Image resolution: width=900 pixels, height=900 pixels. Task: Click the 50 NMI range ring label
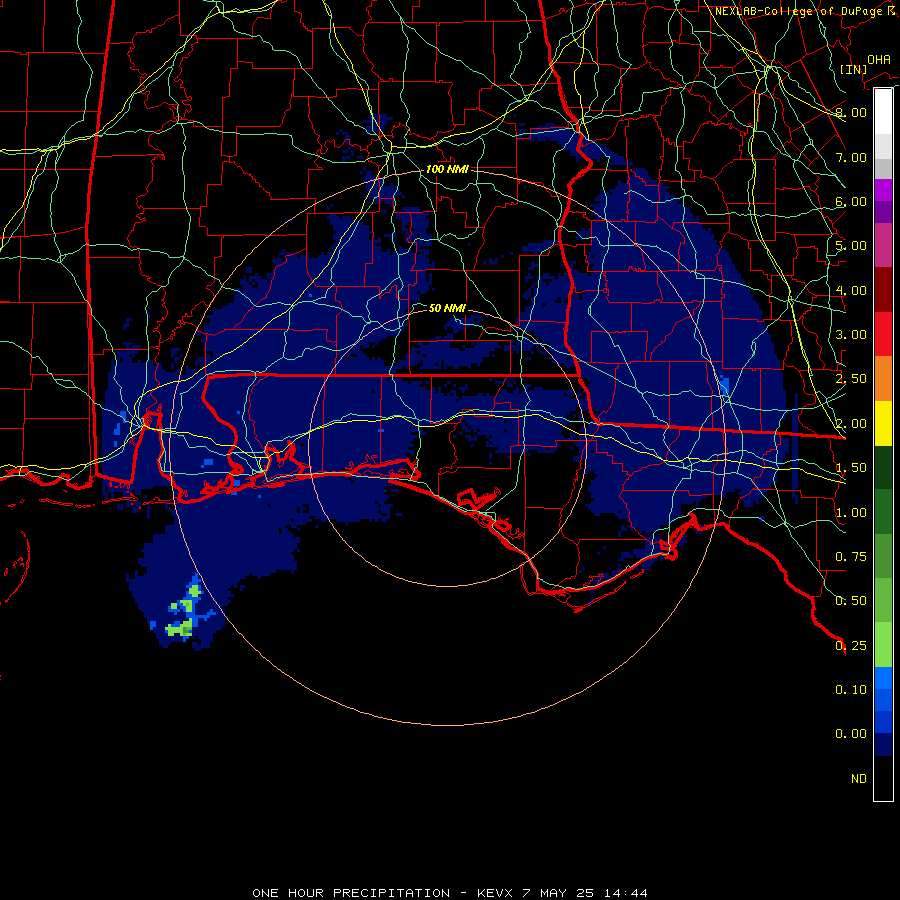447,308
